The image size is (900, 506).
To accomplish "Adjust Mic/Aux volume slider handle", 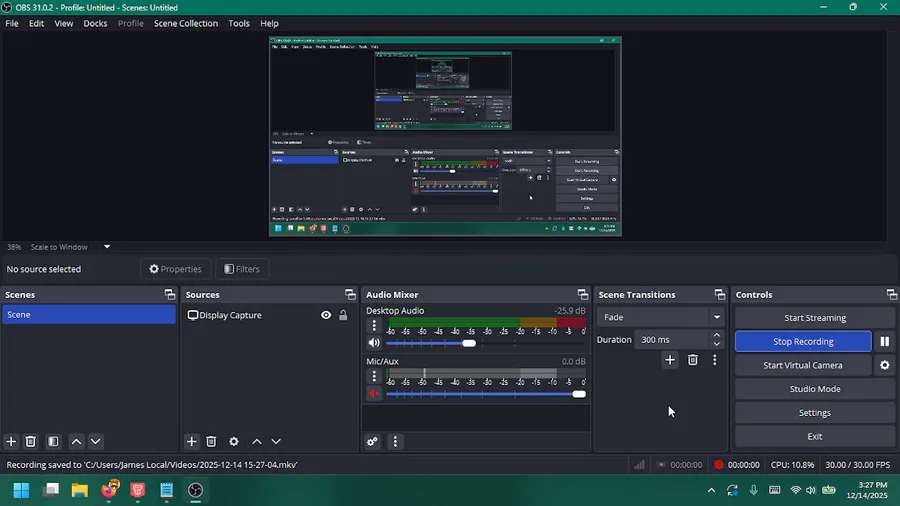I will (579, 394).
